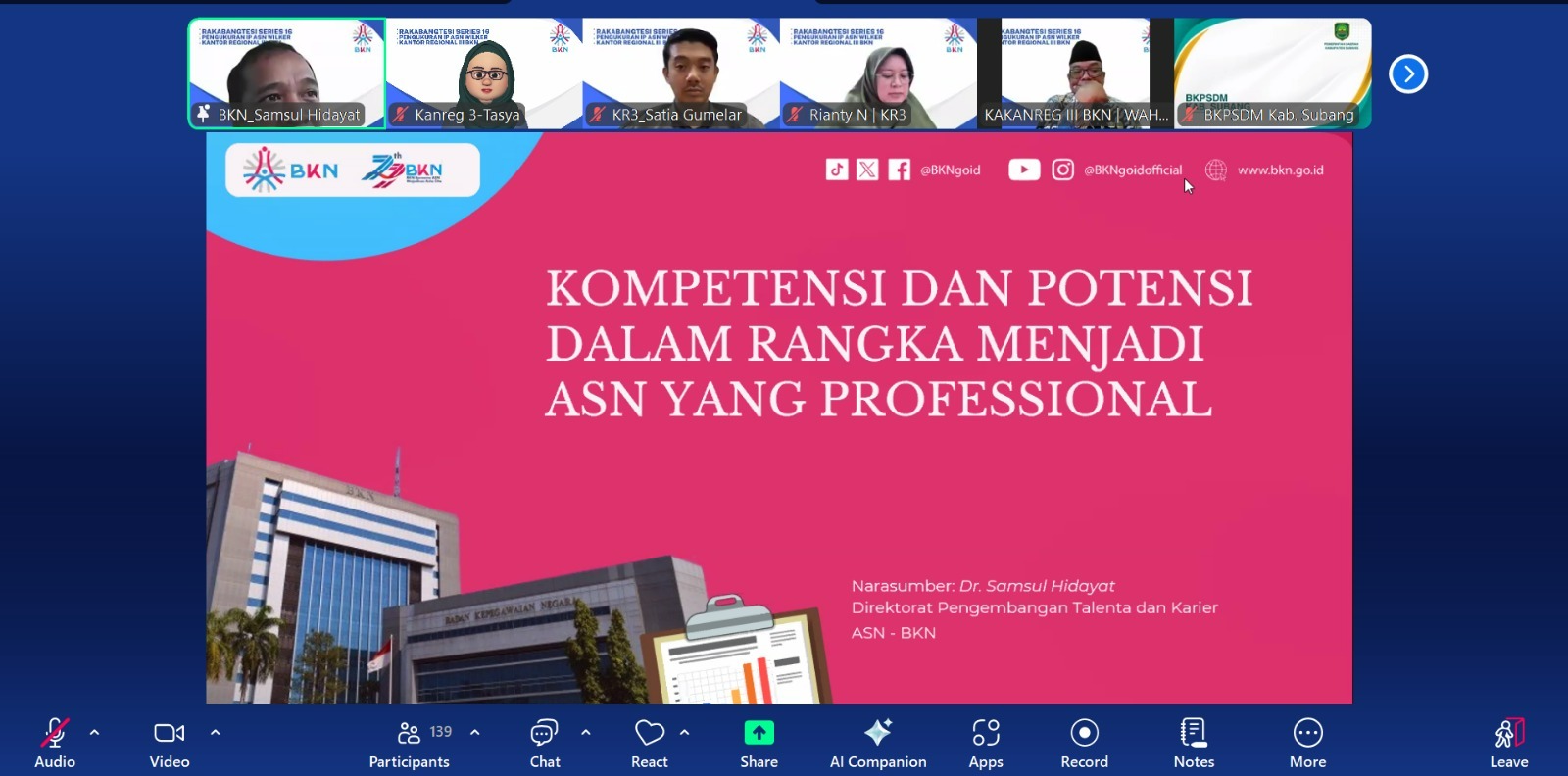Click the React heart icon
Image resolution: width=1568 pixels, height=776 pixels.
649,734
